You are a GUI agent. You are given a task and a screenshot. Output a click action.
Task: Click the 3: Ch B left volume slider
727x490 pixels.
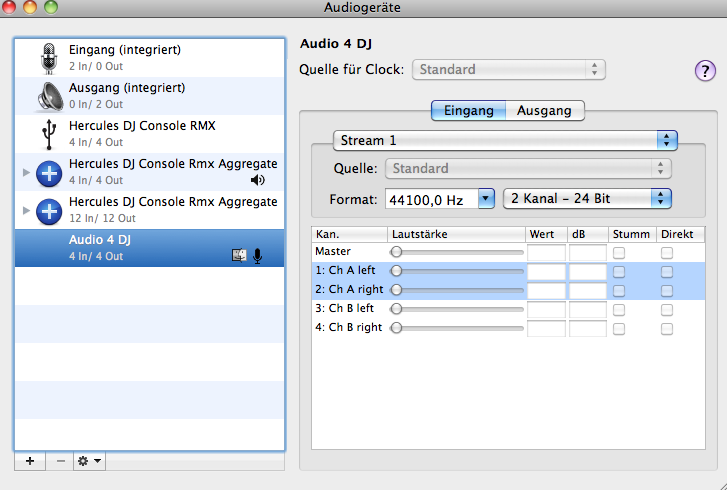457,309
